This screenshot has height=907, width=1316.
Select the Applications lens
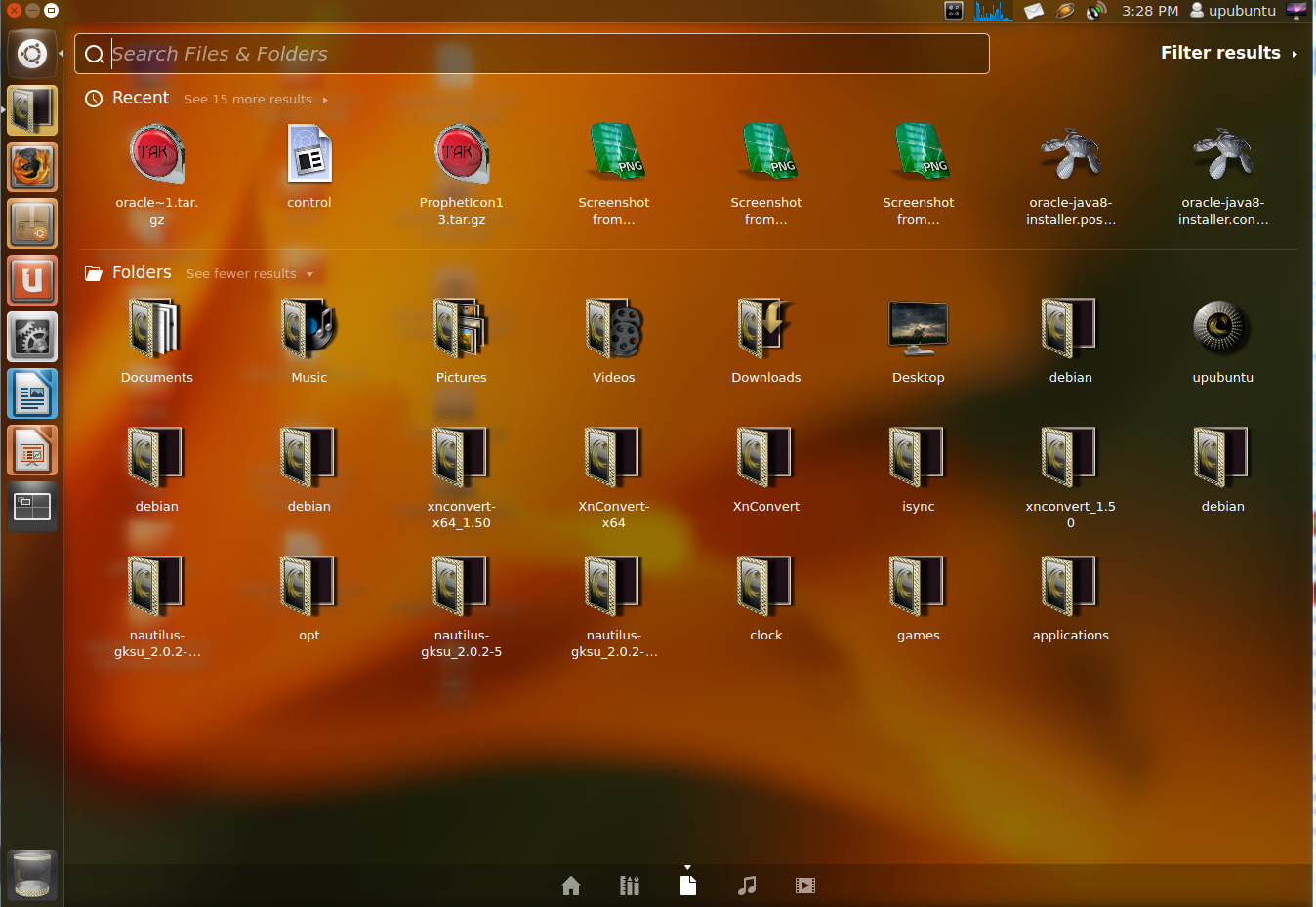tap(630, 885)
